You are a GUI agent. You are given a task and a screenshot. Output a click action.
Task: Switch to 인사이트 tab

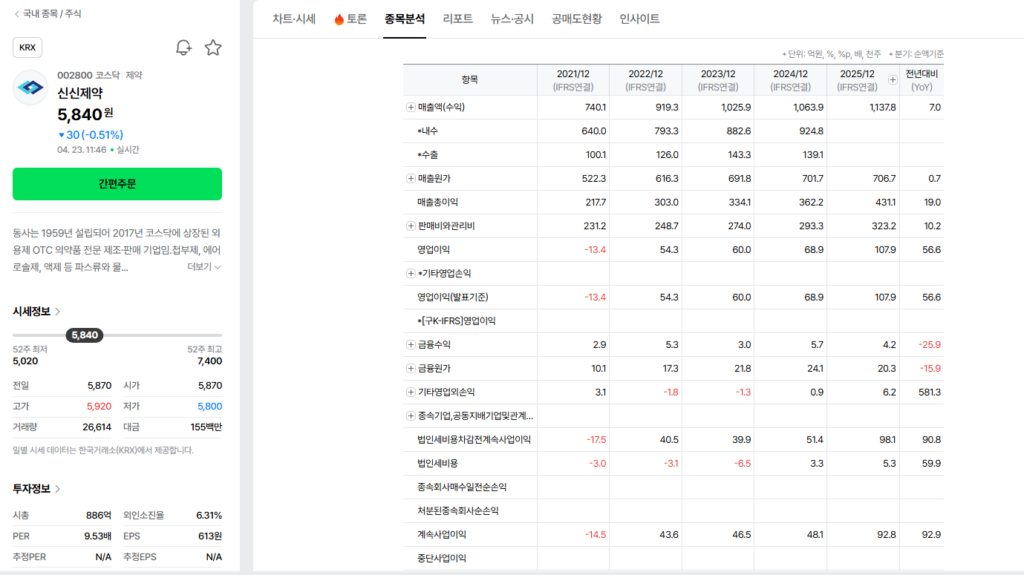[x=639, y=19]
